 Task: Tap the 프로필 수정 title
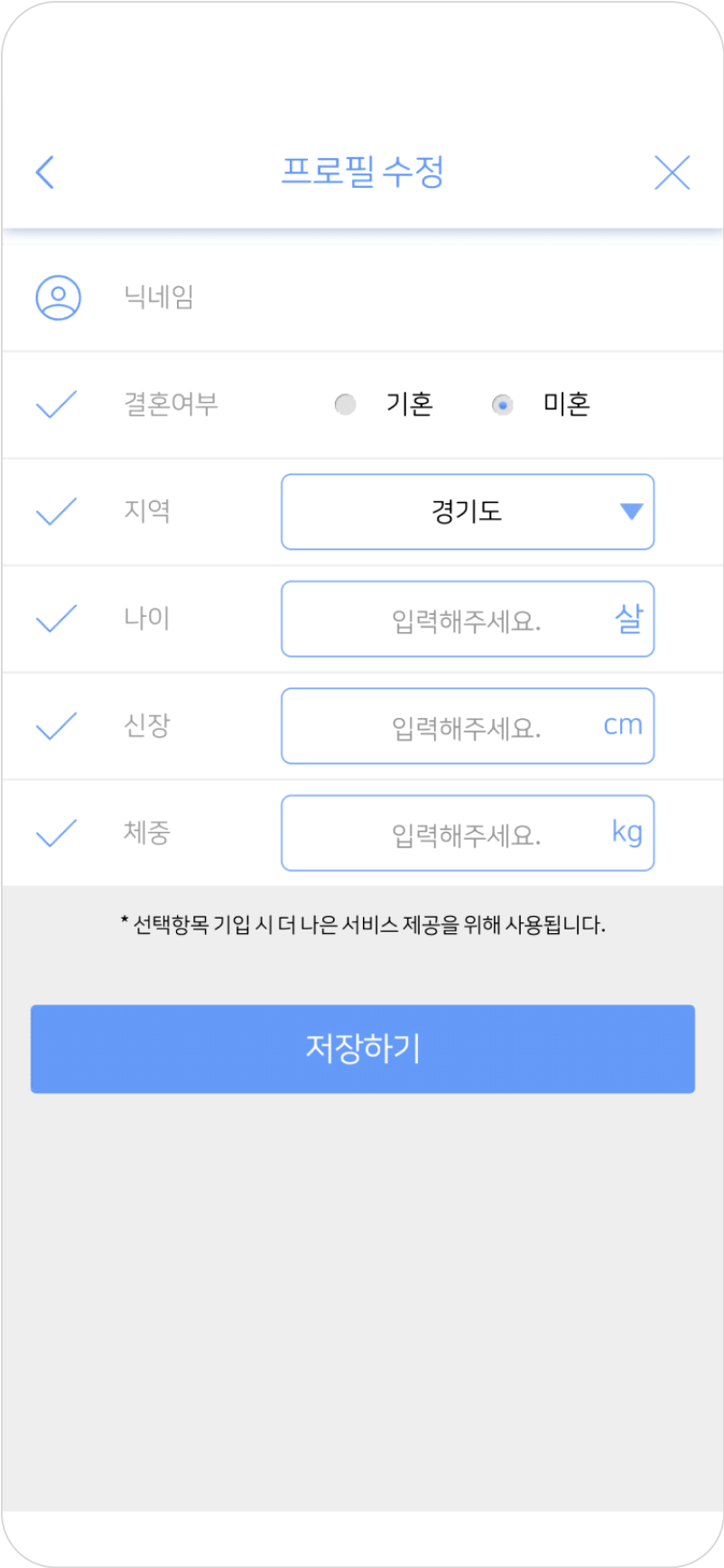pyautogui.click(x=363, y=172)
